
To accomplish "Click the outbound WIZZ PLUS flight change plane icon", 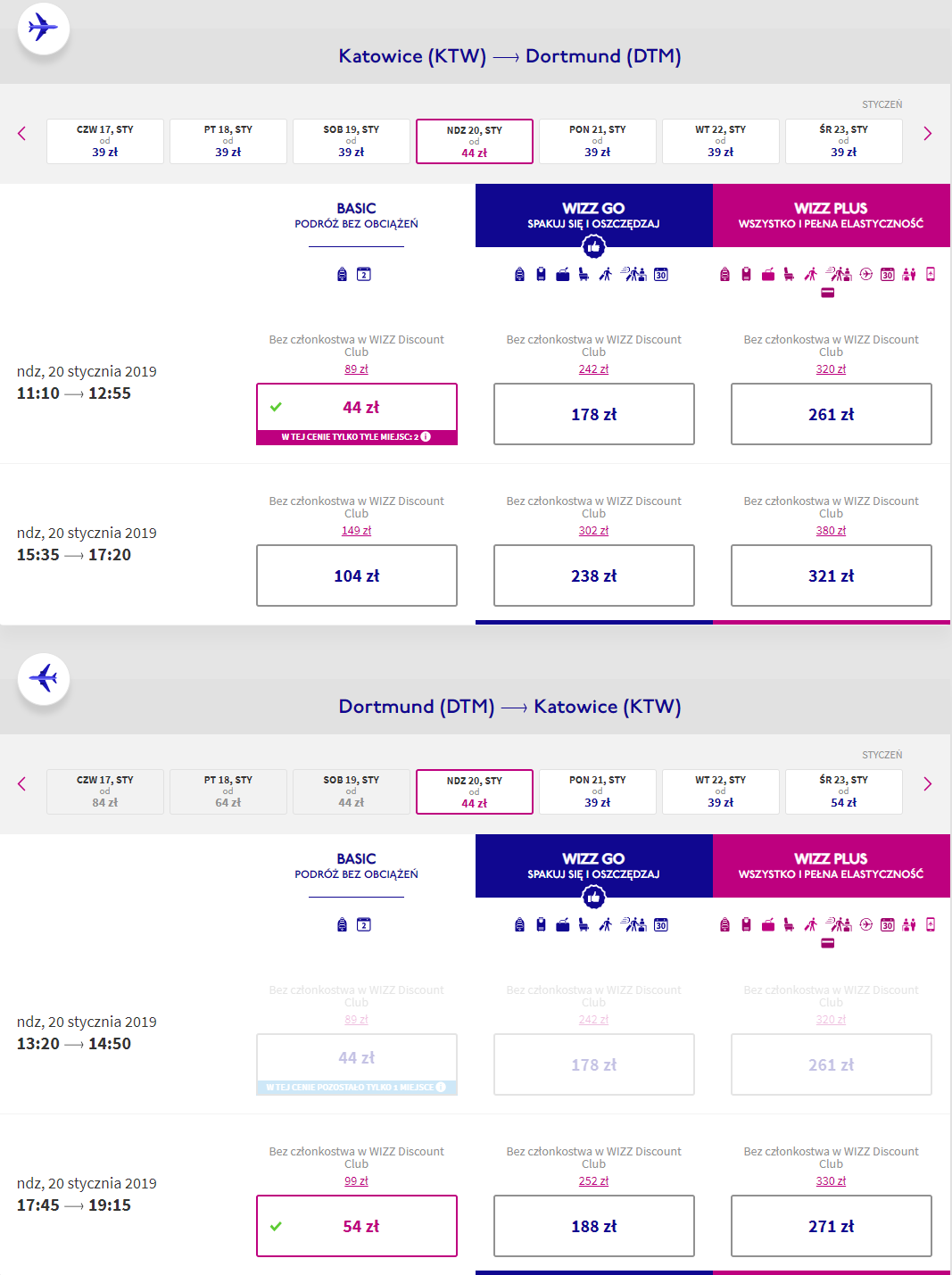I will point(865,274).
